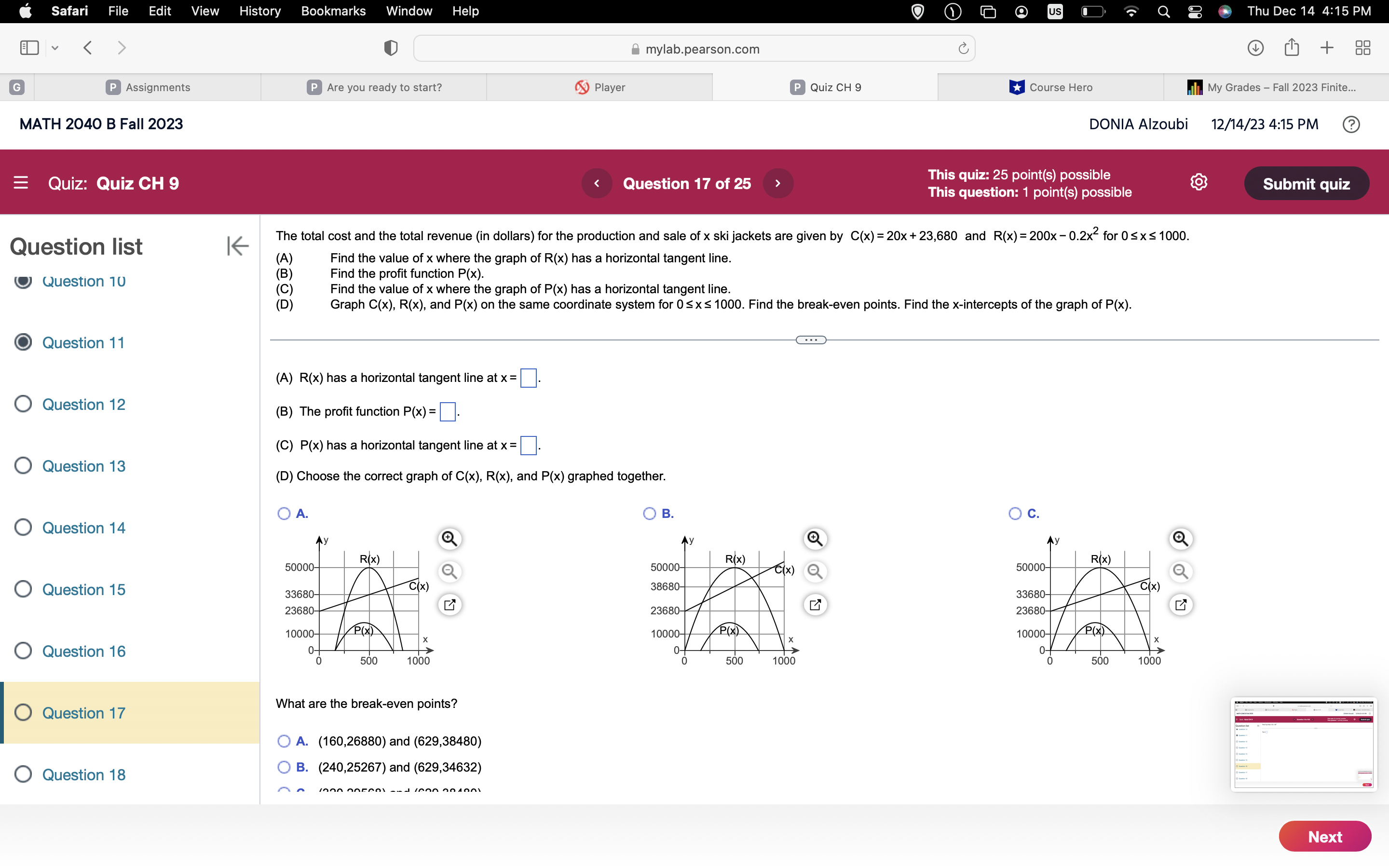Open graph B in a new window
Screen dimensions: 1389x868
pyautogui.click(x=815, y=605)
